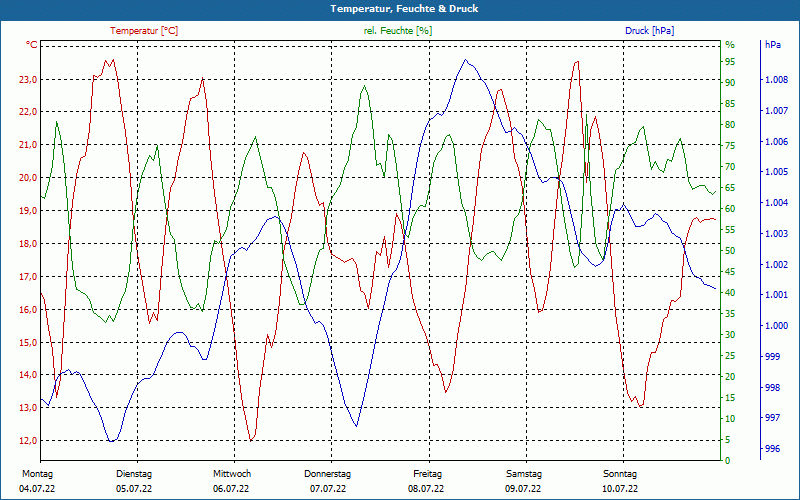800x500 pixels.
Task: Click the 70 humidity axis value
Action: click(730, 167)
